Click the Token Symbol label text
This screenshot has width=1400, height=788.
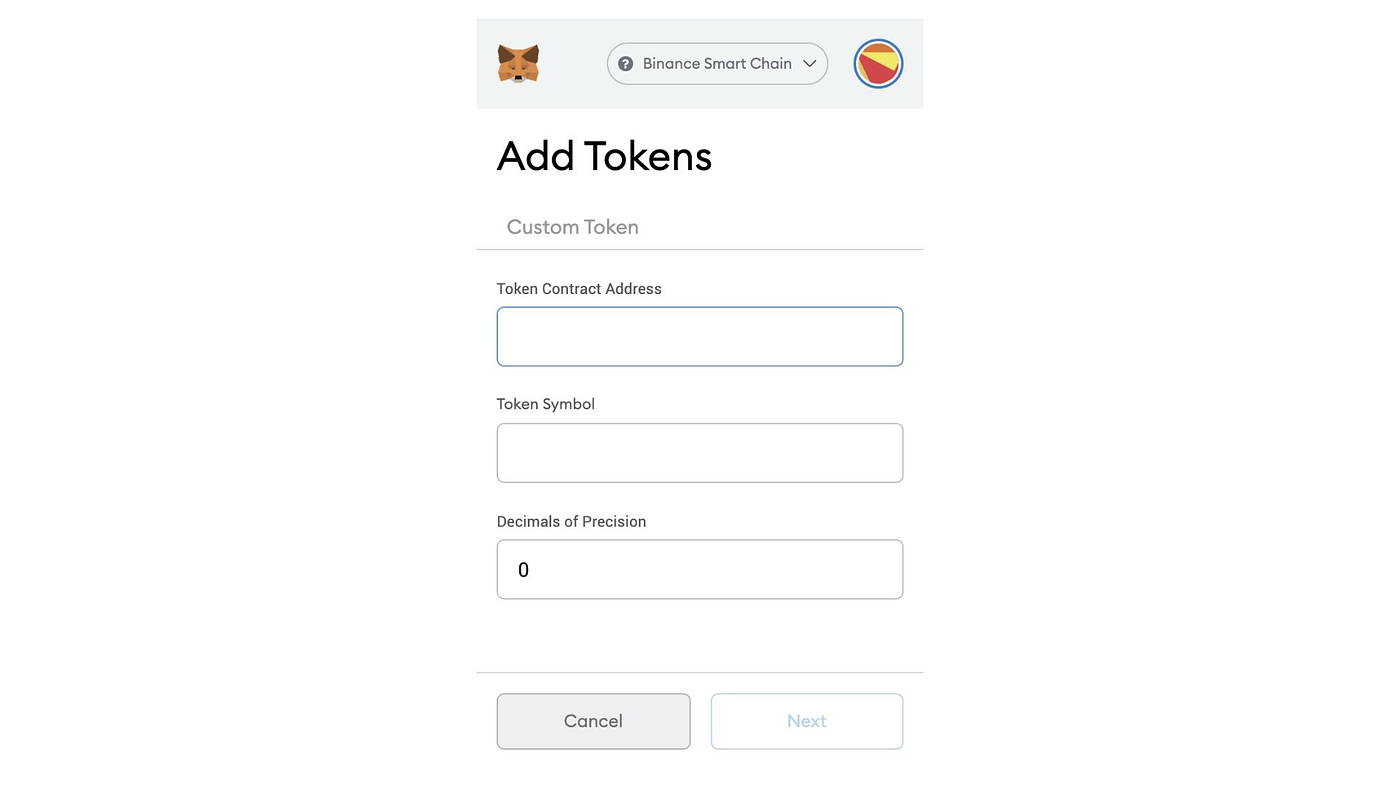pyautogui.click(x=545, y=404)
